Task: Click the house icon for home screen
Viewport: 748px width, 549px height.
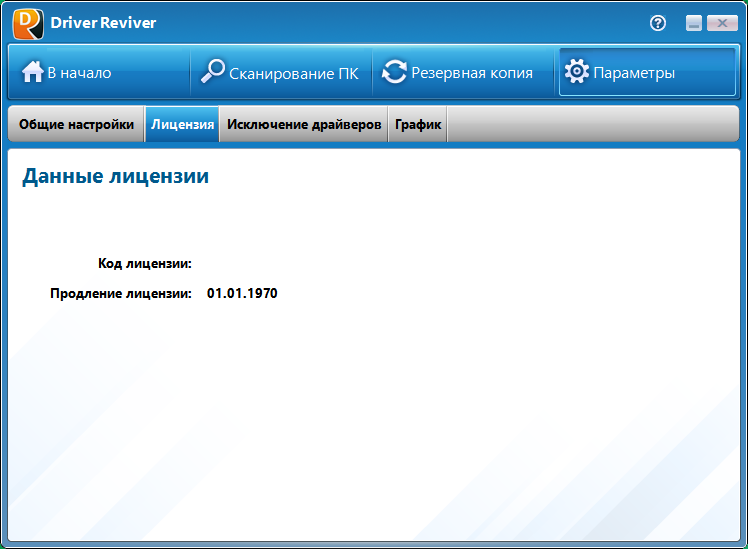Action: click(32, 72)
